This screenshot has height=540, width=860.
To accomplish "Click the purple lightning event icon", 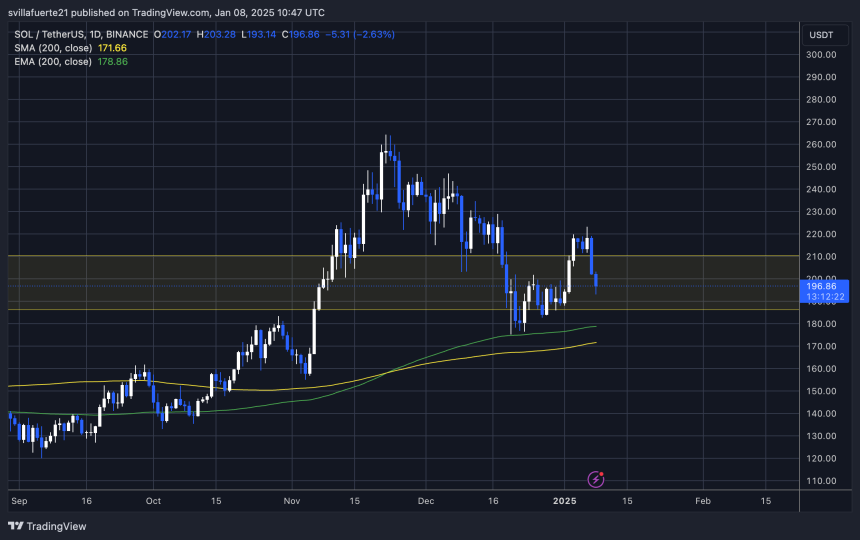I will pyautogui.click(x=595, y=480).
